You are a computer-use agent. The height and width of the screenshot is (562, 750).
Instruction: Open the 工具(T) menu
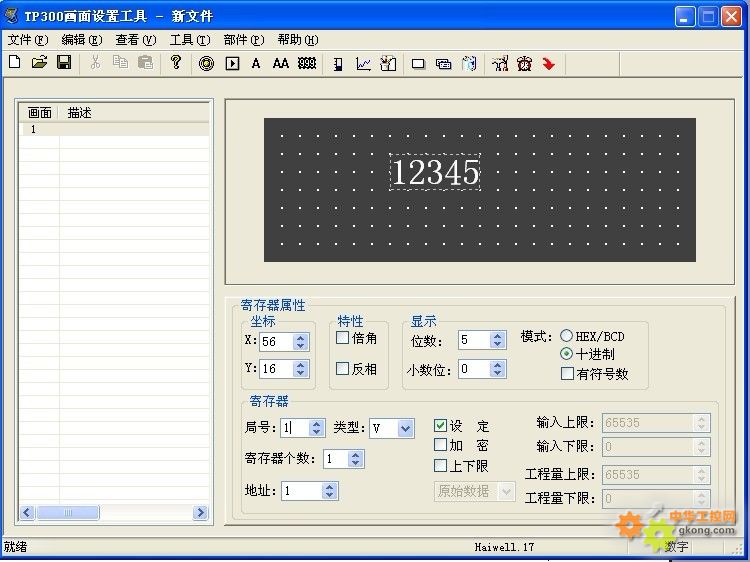coord(190,40)
